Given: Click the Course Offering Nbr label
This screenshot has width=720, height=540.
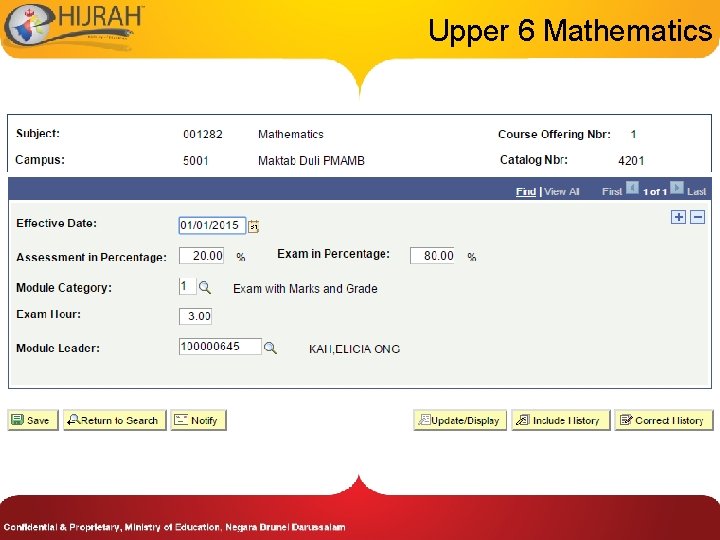Looking at the screenshot, I should tap(554, 134).
